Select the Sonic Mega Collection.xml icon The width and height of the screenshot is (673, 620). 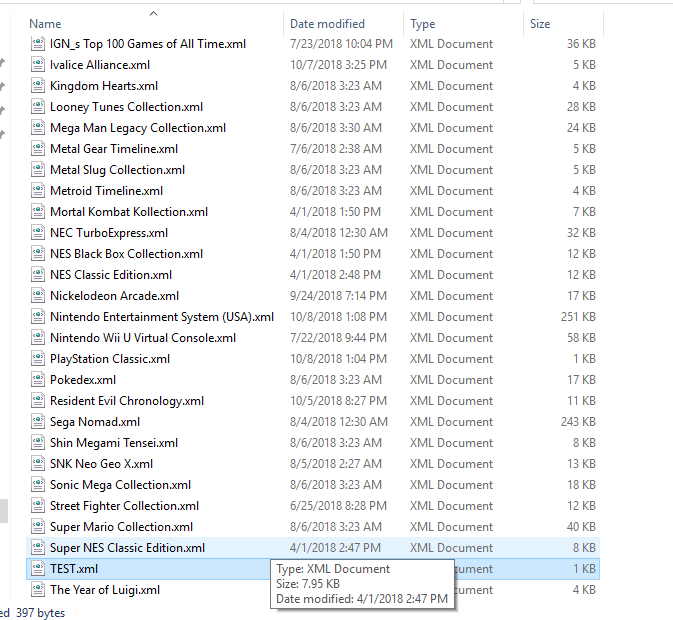pos(38,485)
